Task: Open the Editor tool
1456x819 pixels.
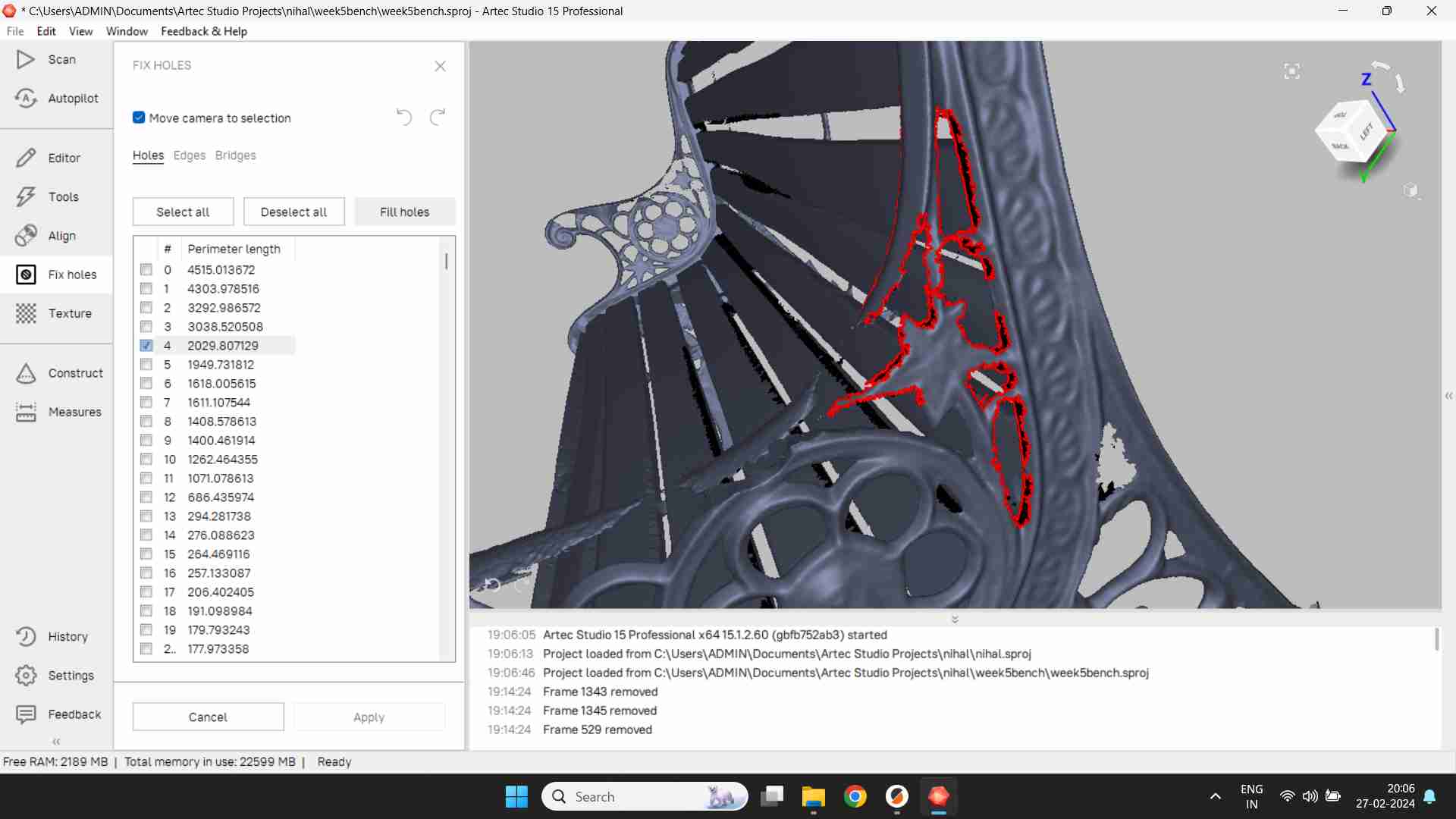Action: click(48, 158)
